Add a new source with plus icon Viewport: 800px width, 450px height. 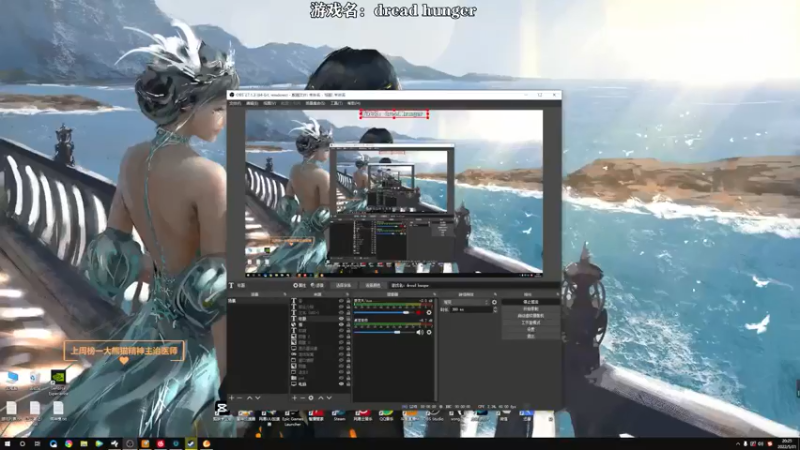click(294, 397)
